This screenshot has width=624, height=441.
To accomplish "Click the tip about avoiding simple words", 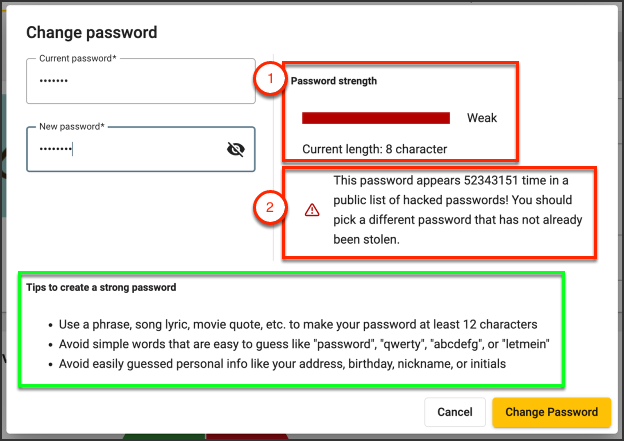I will tap(304, 344).
